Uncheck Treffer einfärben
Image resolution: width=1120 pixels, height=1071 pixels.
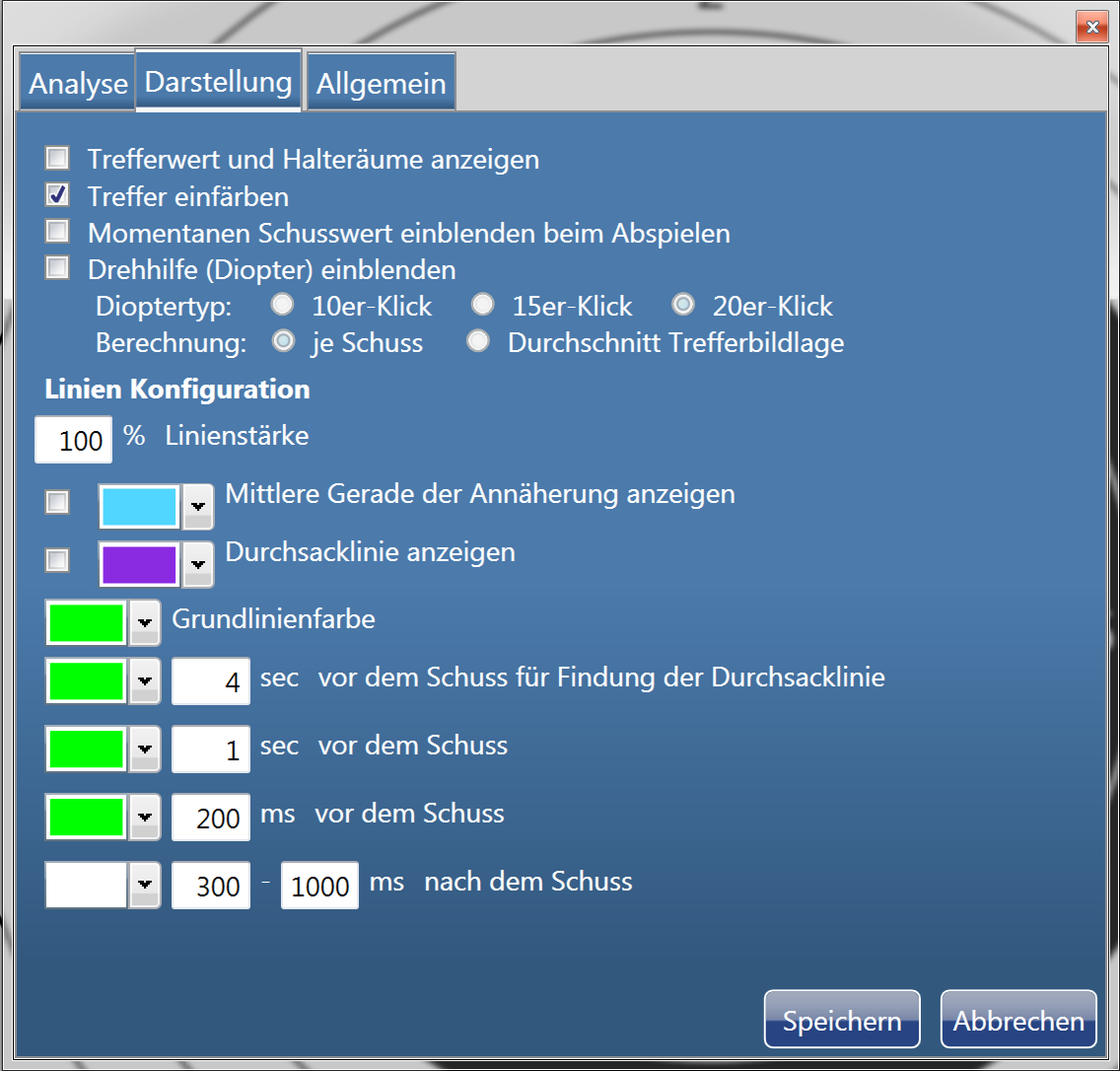click(58, 194)
